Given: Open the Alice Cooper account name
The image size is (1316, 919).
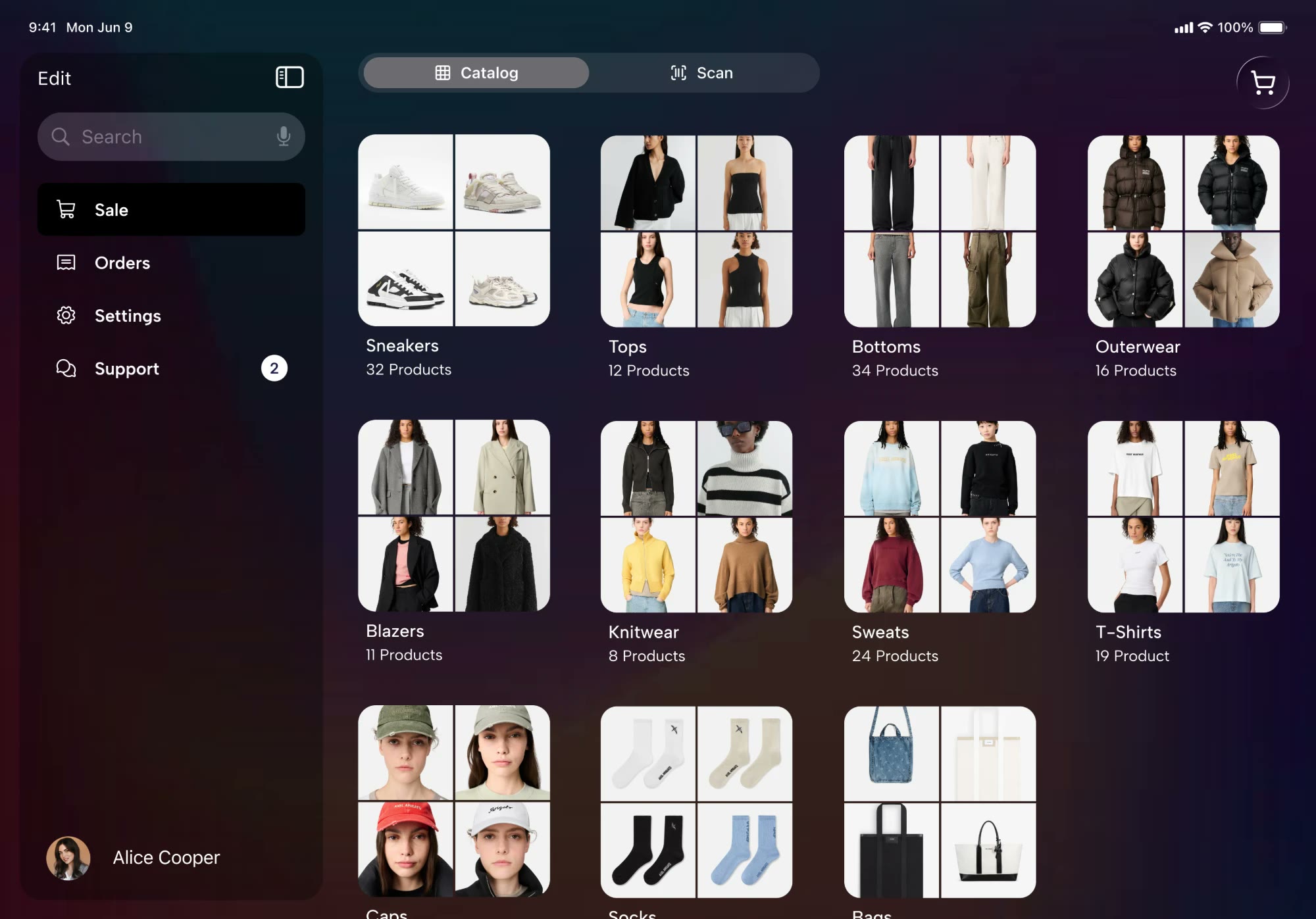Looking at the screenshot, I should pyautogui.click(x=166, y=858).
